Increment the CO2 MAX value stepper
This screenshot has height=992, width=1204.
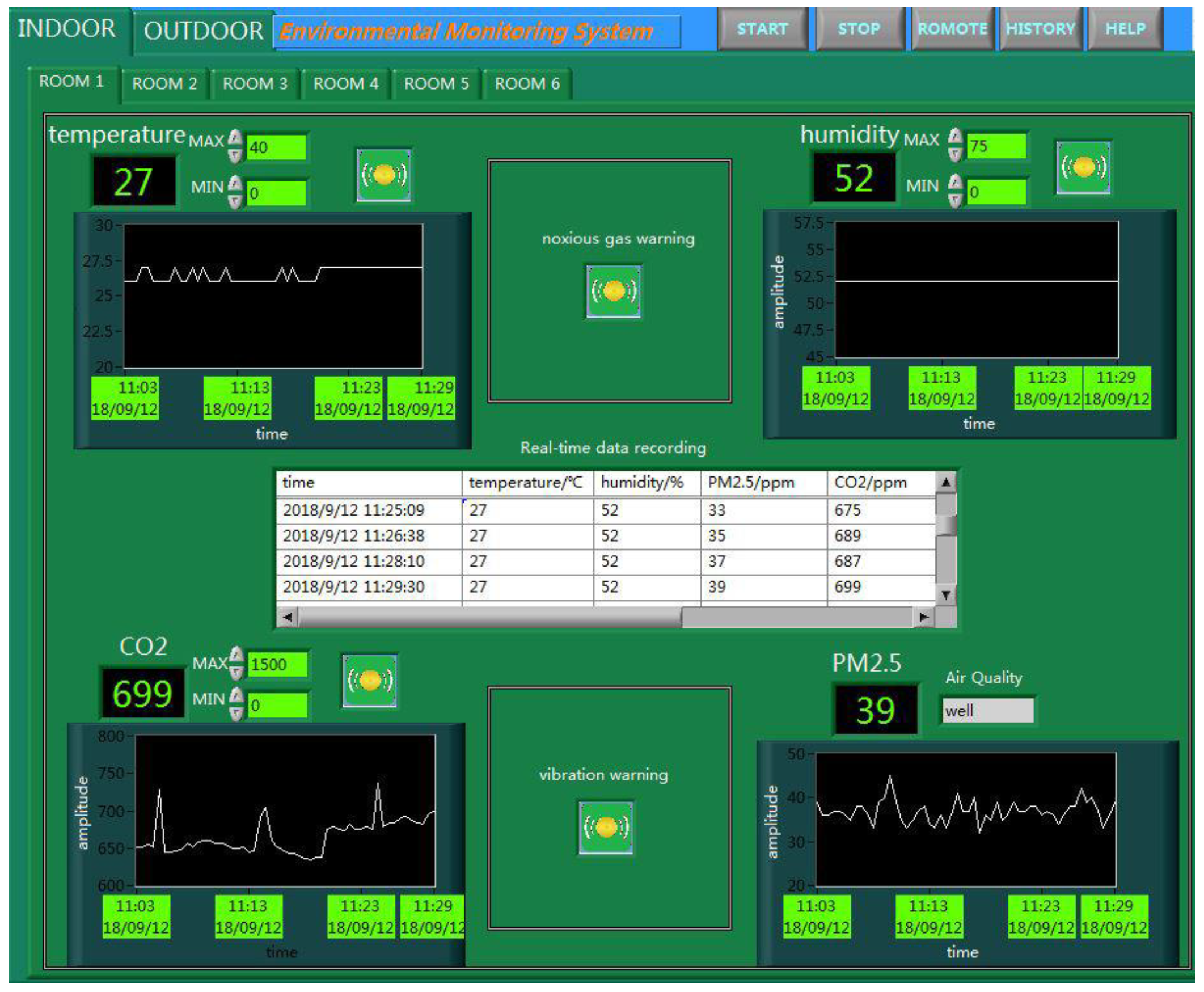[236, 656]
